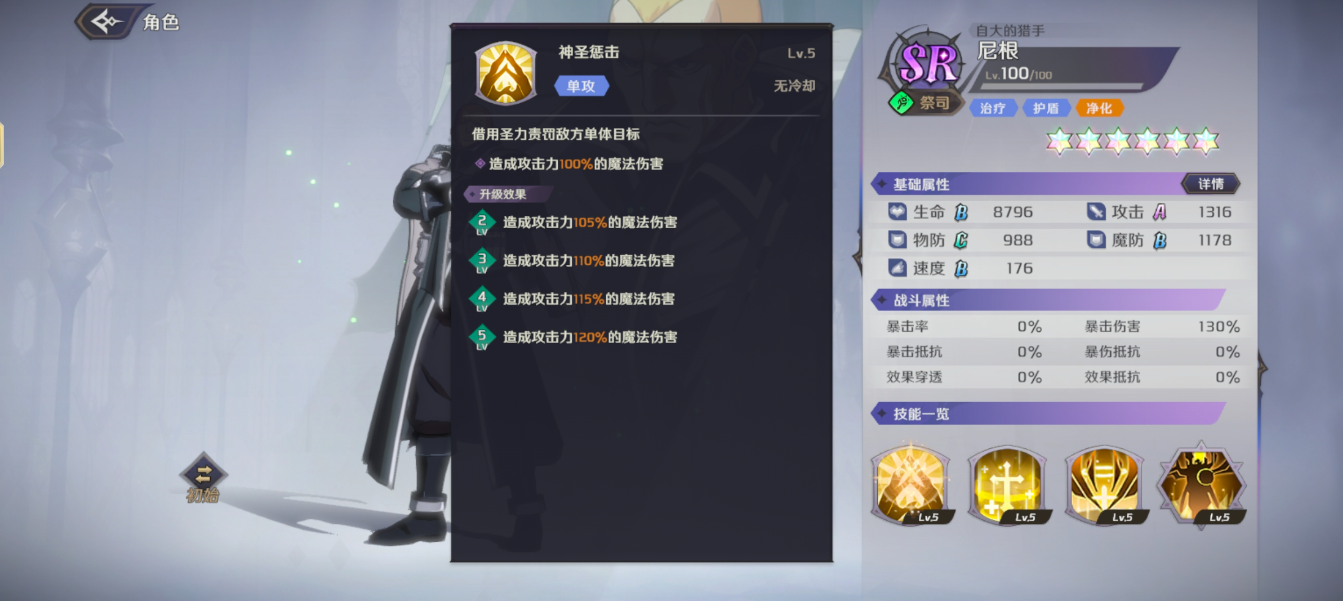Click the 技能一览 section header

pyautogui.click(x=1048, y=413)
